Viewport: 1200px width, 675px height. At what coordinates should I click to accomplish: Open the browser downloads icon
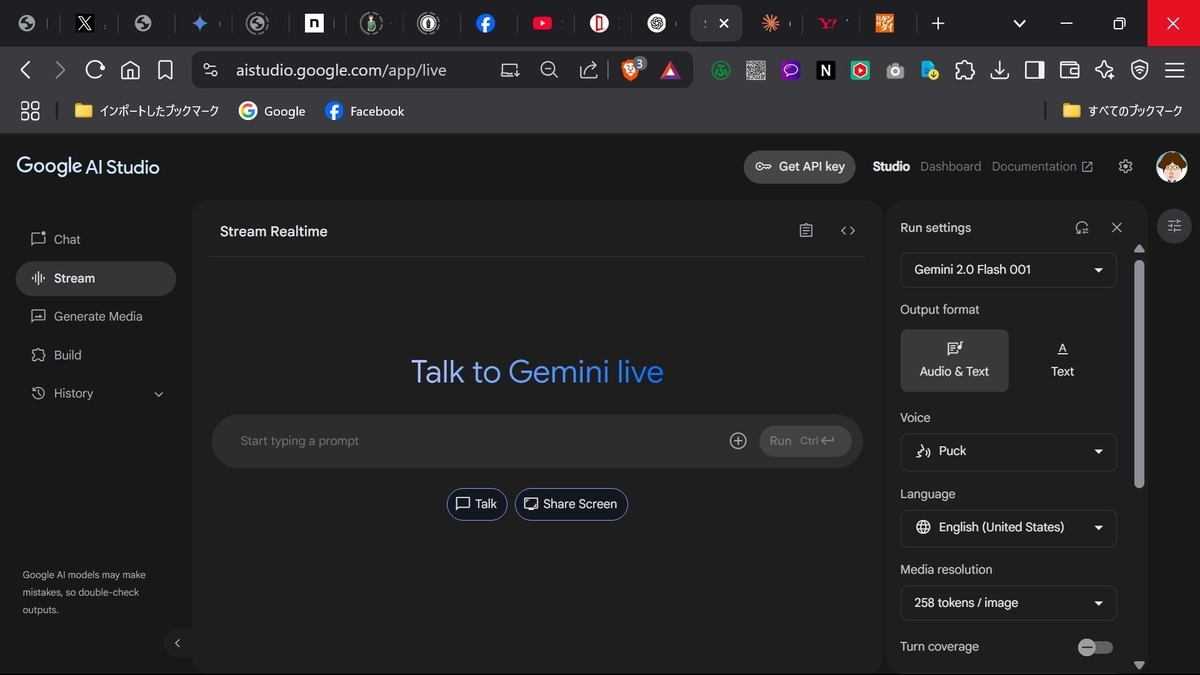coord(999,70)
